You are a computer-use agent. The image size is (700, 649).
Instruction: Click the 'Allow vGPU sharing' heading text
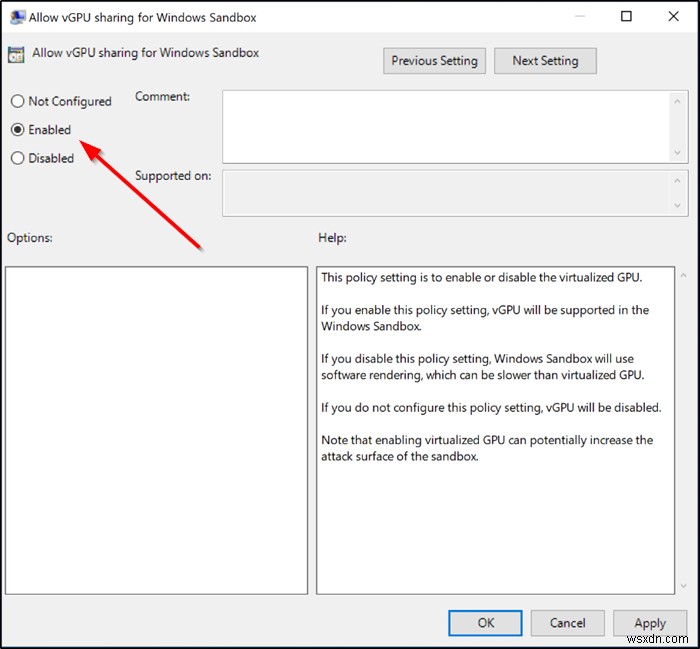pos(146,53)
